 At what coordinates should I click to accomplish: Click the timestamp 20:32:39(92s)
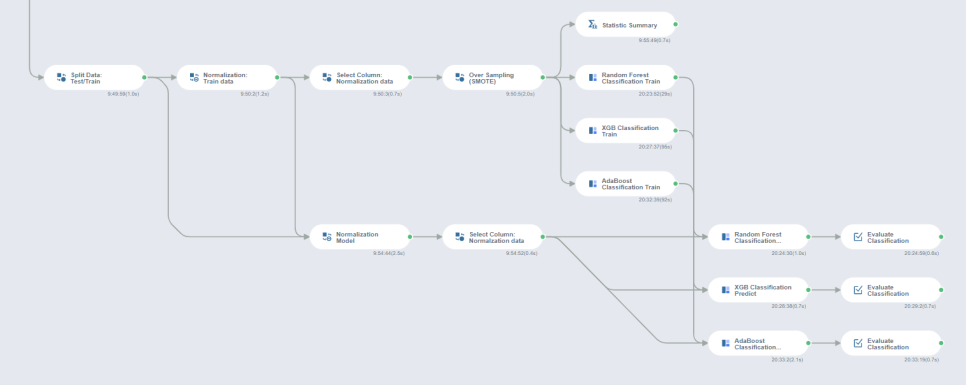[x=656, y=200]
